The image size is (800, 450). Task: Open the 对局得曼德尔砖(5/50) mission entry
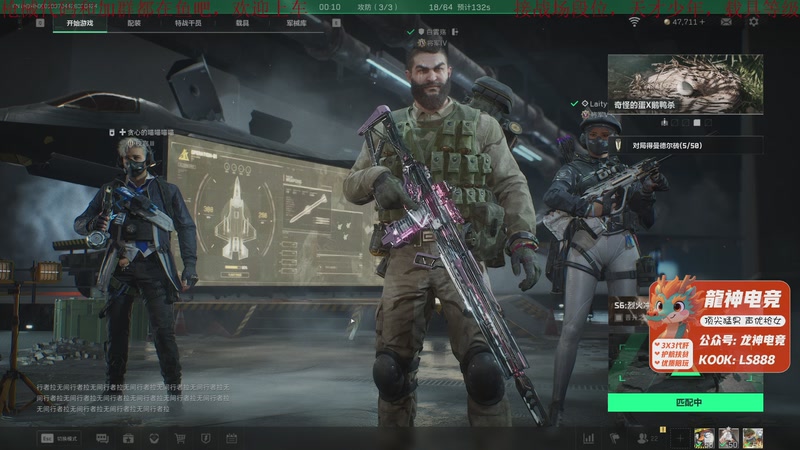(x=685, y=145)
